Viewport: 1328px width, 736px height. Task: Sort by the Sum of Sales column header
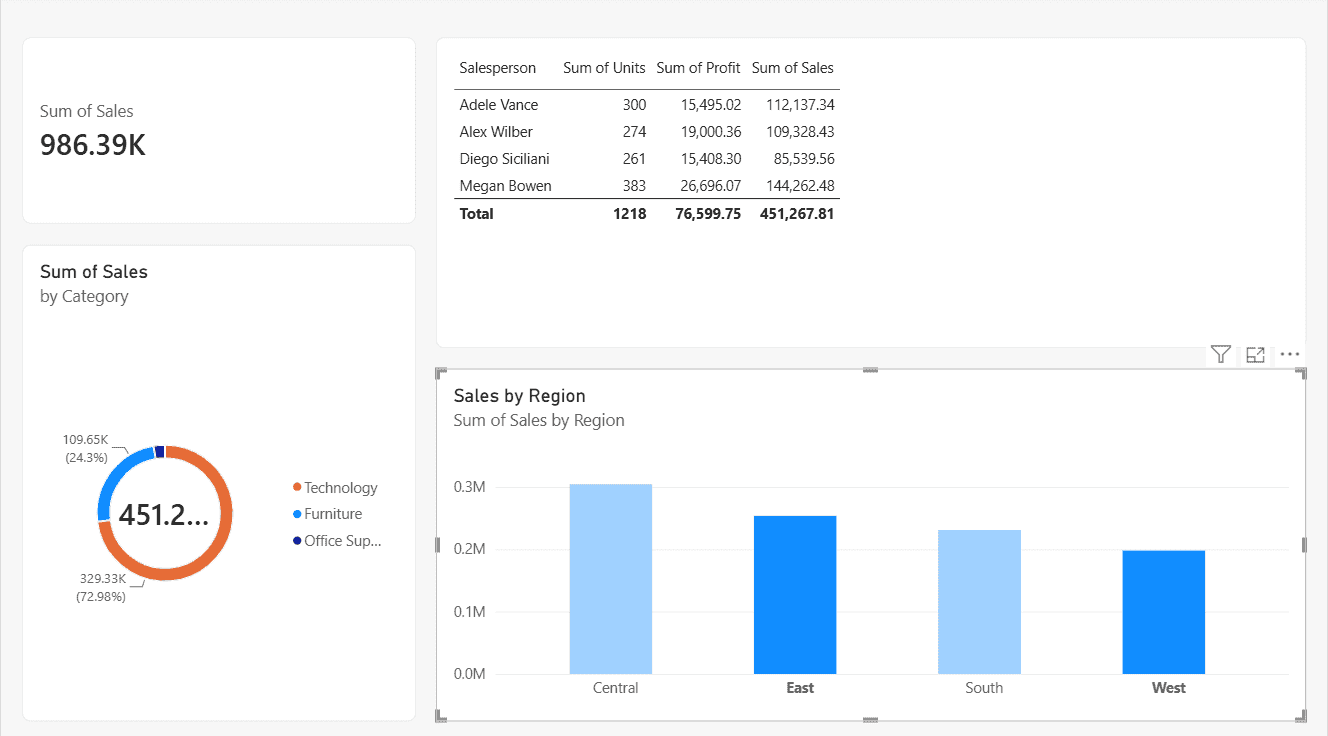[792, 68]
